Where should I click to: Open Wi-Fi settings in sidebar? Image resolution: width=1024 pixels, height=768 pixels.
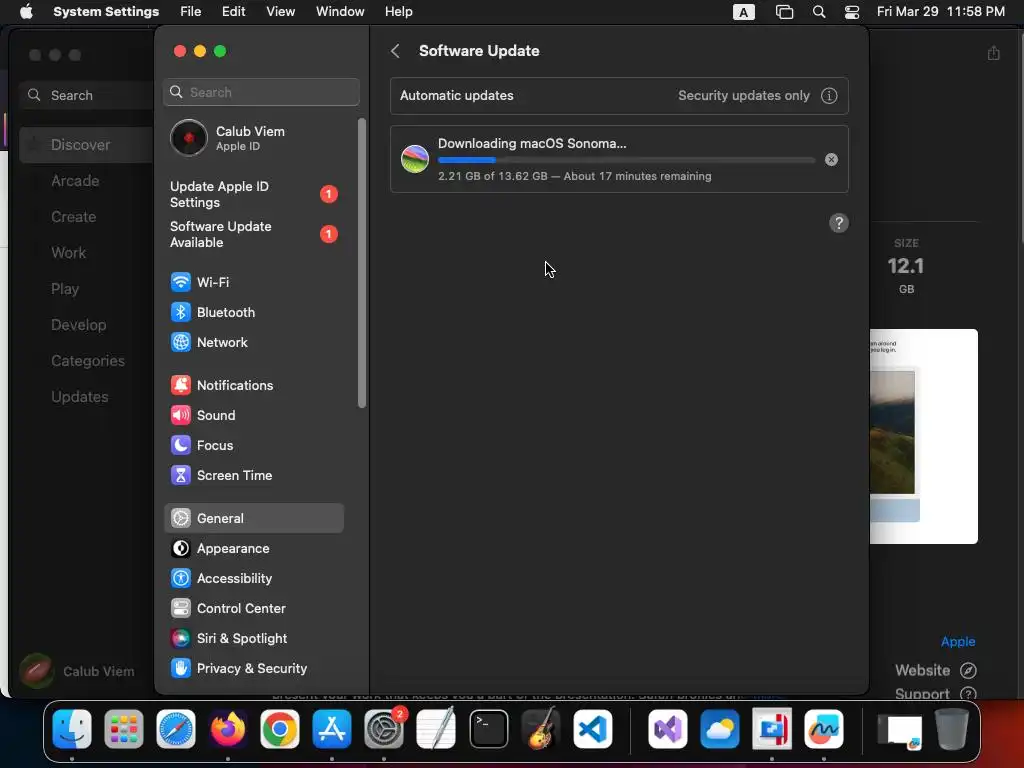point(253,282)
